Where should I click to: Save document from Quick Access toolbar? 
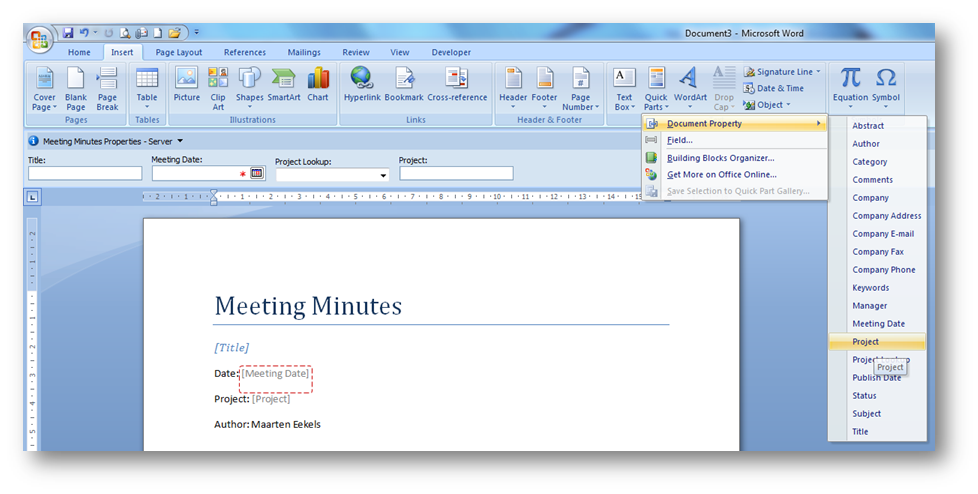click(x=68, y=33)
